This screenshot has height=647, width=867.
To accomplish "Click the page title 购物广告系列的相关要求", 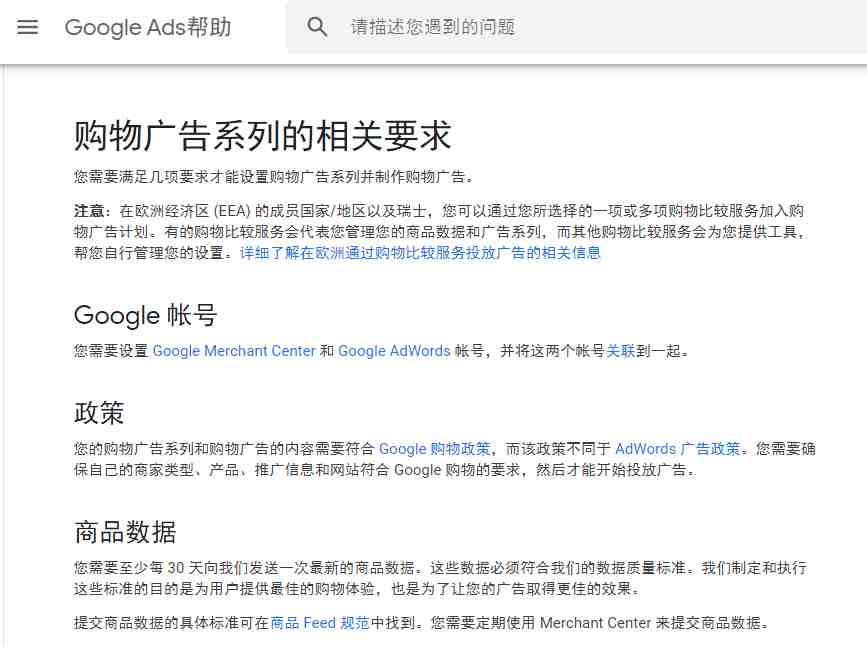I will point(263,136).
